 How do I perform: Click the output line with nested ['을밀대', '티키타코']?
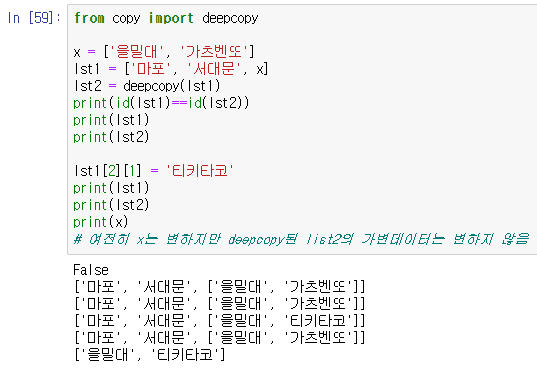click(220, 321)
